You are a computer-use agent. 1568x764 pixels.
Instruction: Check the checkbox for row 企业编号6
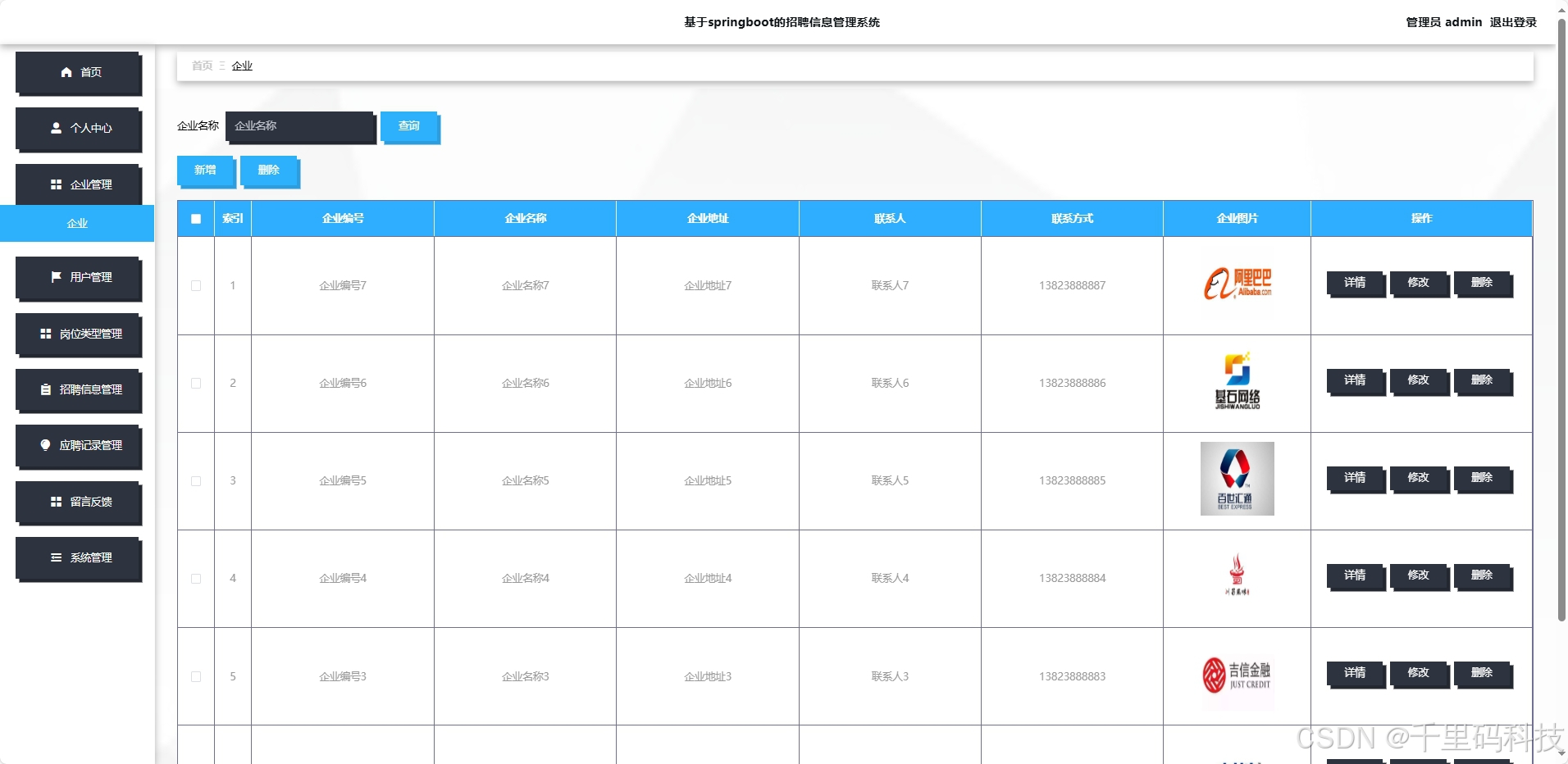[196, 383]
